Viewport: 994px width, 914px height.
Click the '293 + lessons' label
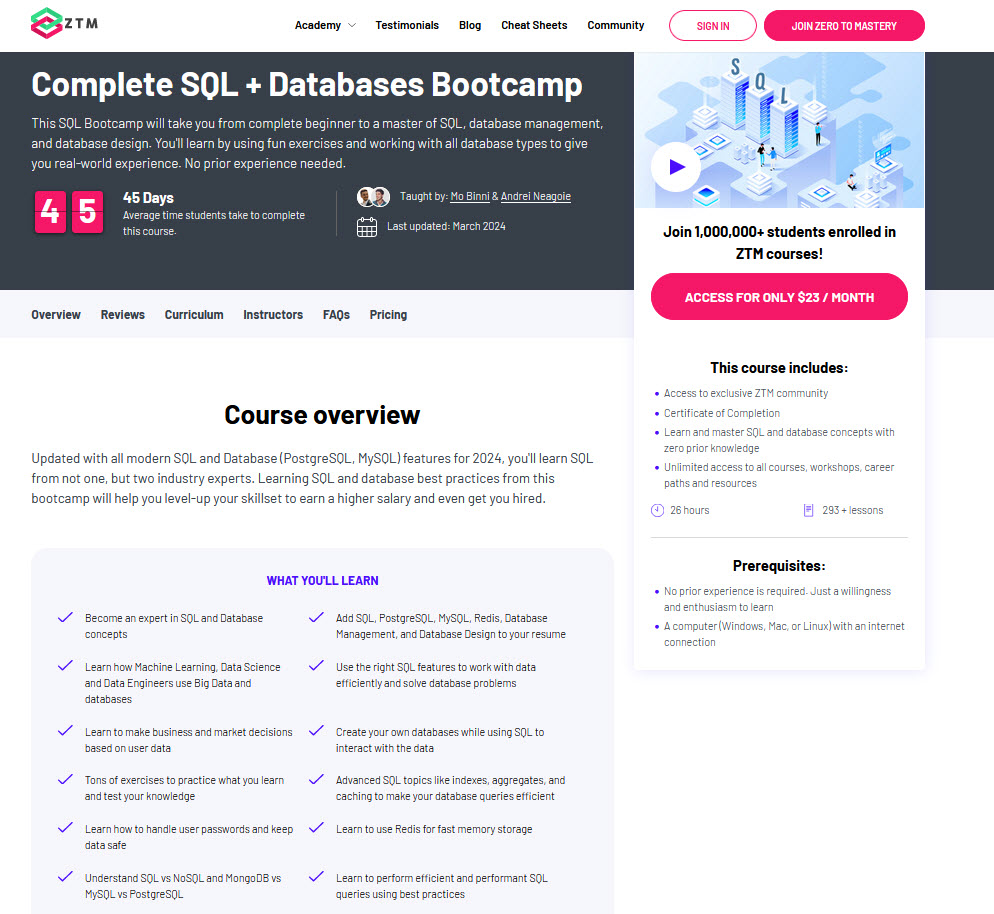853,510
